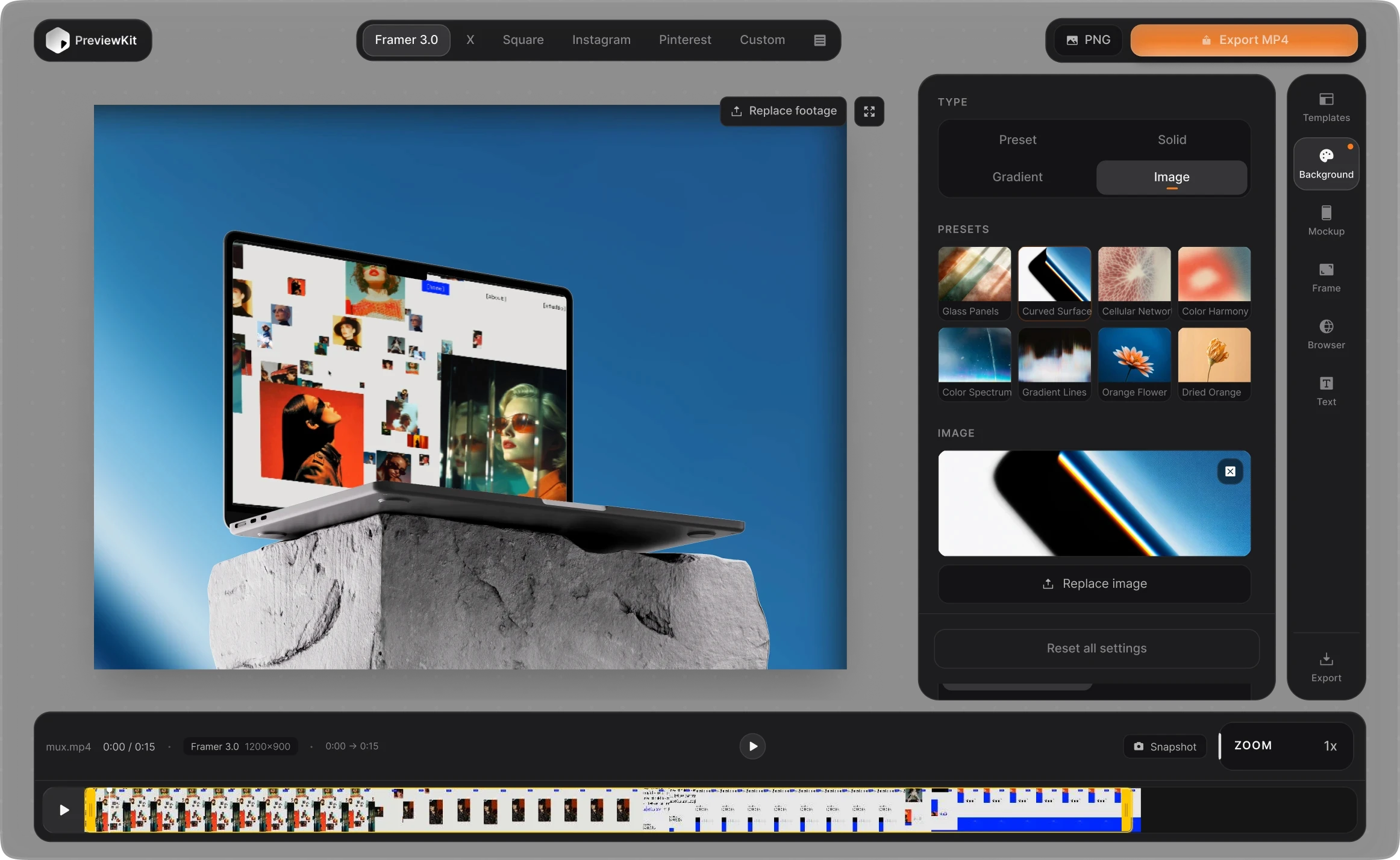1400x860 pixels.
Task: Select the Color Spectrum preset
Action: point(974,364)
